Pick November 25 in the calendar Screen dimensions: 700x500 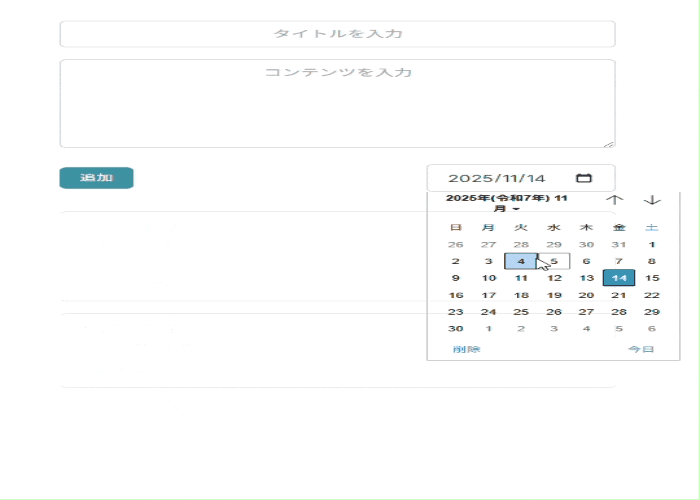pyautogui.click(x=521, y=312)
